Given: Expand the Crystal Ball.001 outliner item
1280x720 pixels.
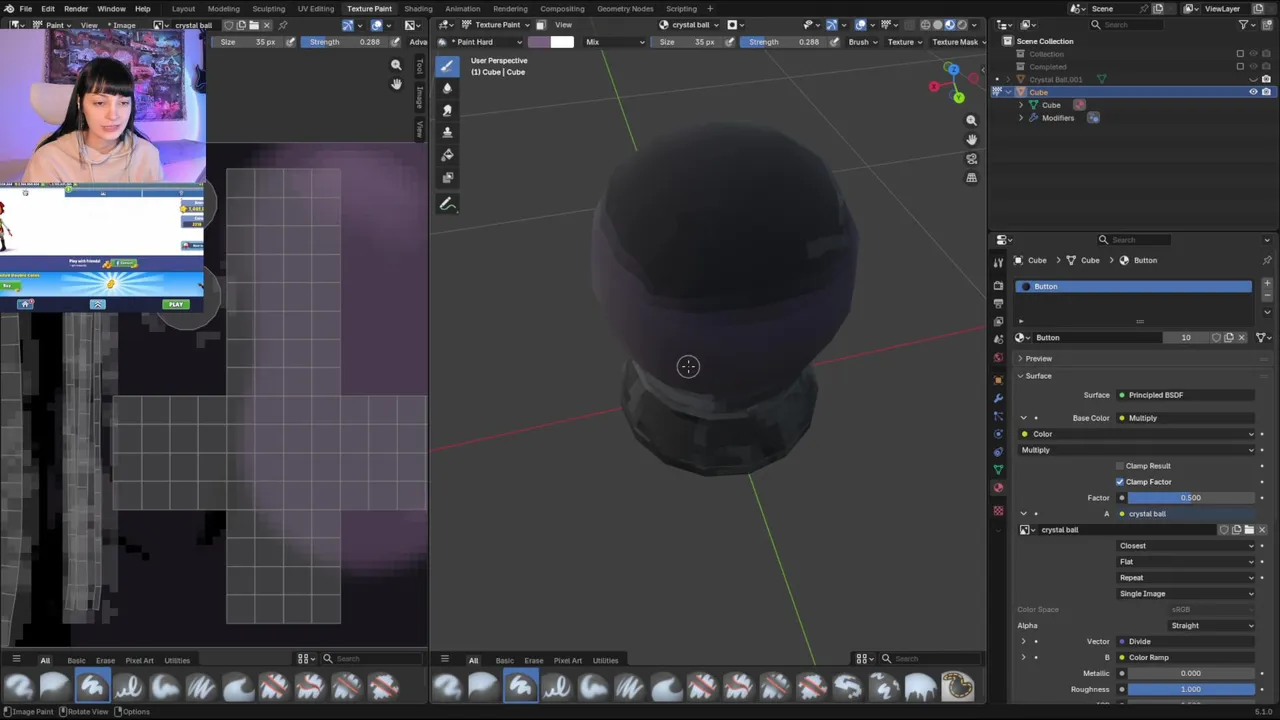Looking at the screenshot, I should [x=1009, y=79].
